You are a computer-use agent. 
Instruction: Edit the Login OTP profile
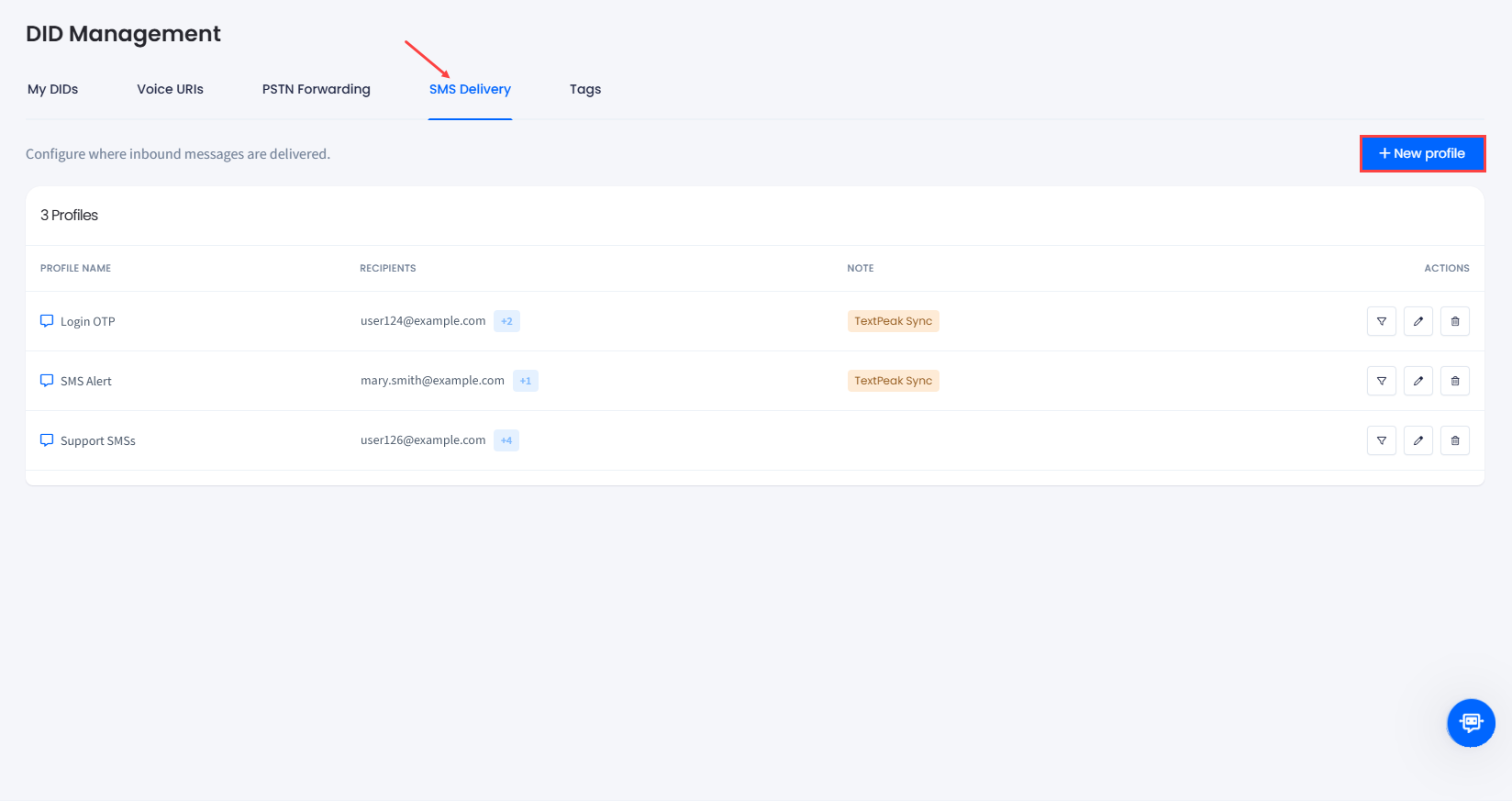click(1417, 321)
